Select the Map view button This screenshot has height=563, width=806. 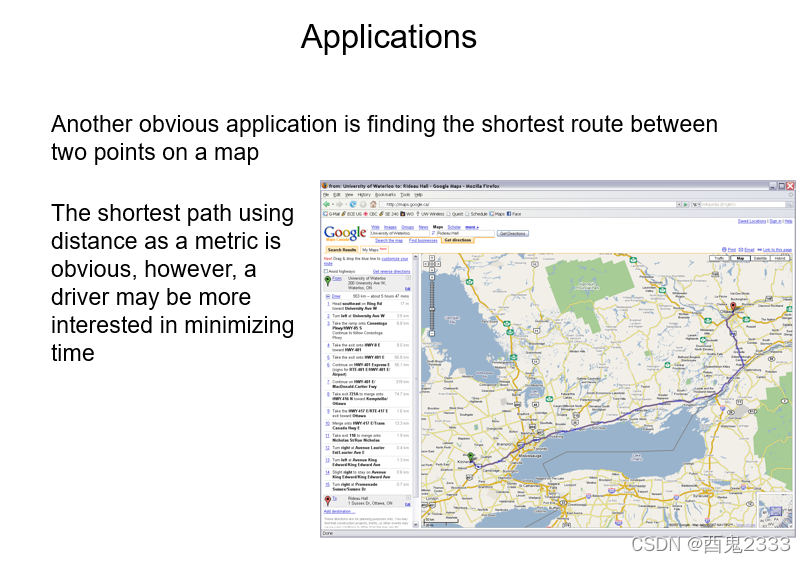740,258
